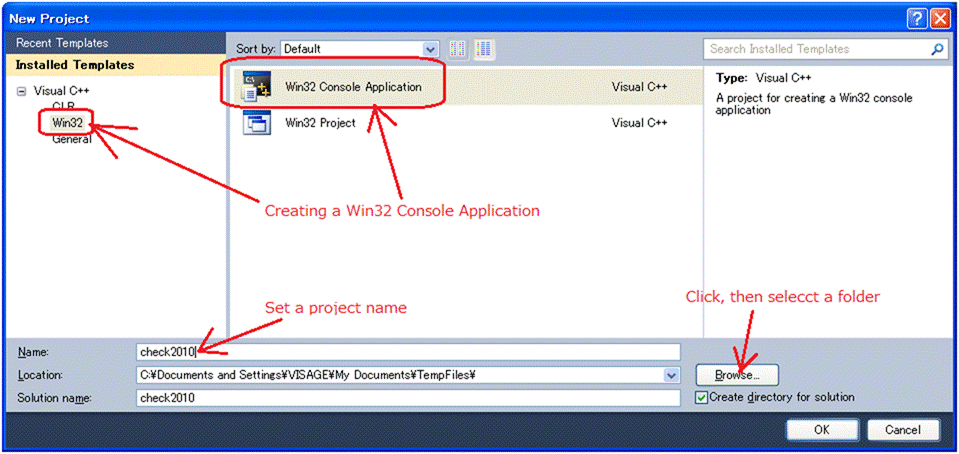Expand the Location path dropdown
Viewport: 959px width, 454px height.
pyautogui.click(x=671, y=375)
